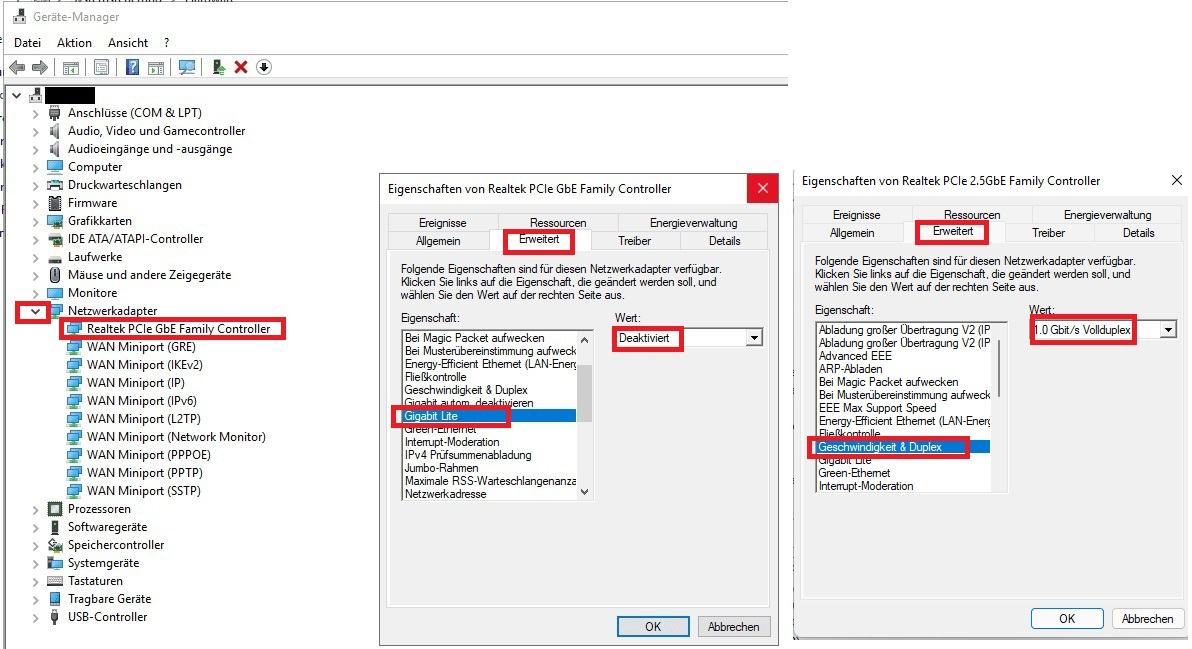Close the 2.5GbE Family Controller dialog
The image size is (1192, 649).
1177,180
